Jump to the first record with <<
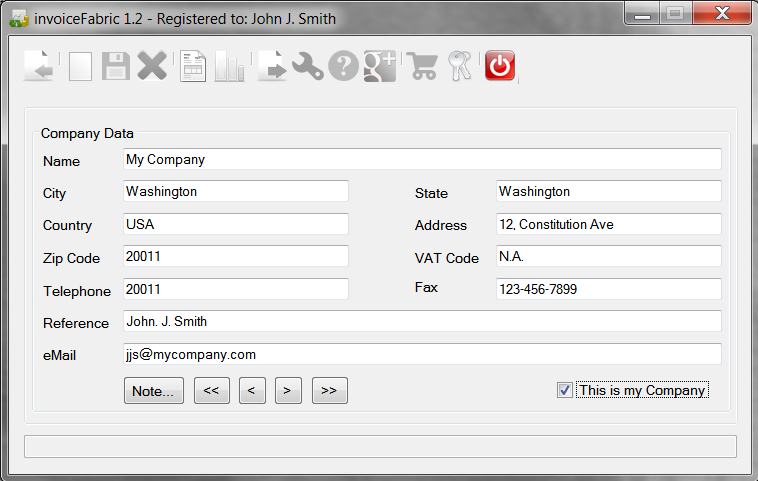 coord(212,391)
